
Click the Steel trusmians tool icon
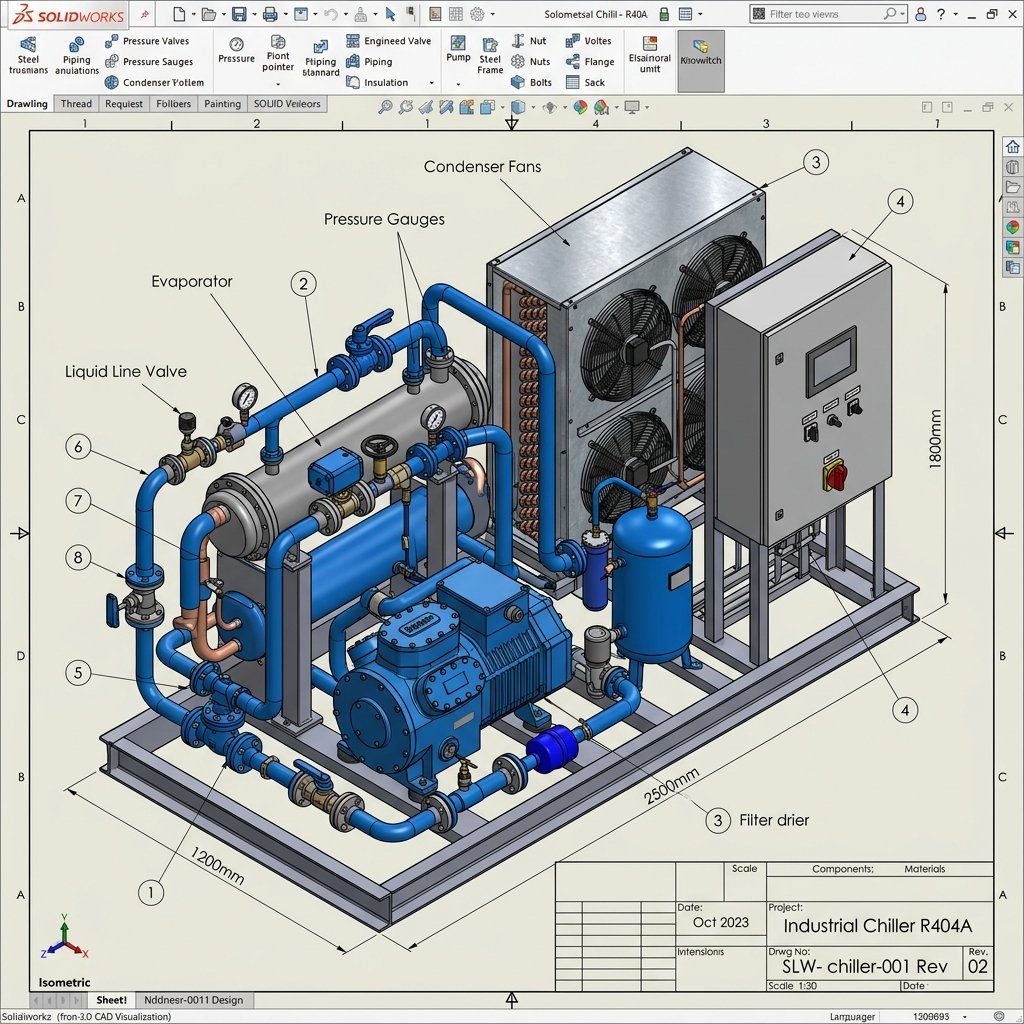click(x=28, y=44)
